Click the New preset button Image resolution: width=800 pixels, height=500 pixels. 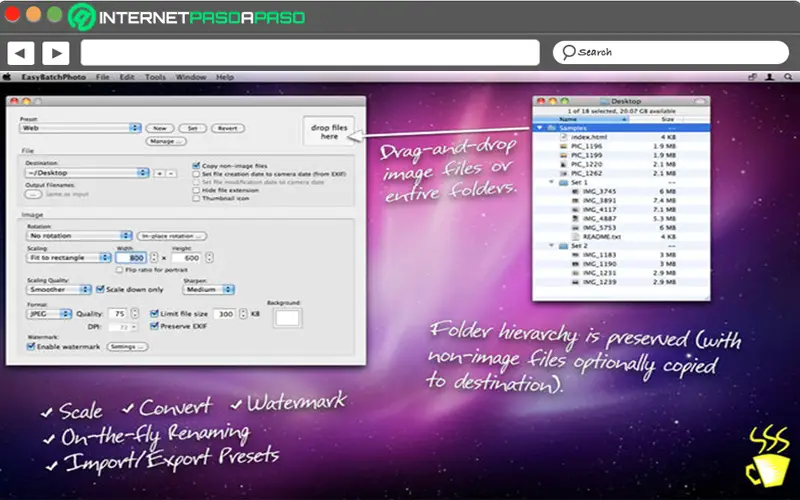coord(160,128)
